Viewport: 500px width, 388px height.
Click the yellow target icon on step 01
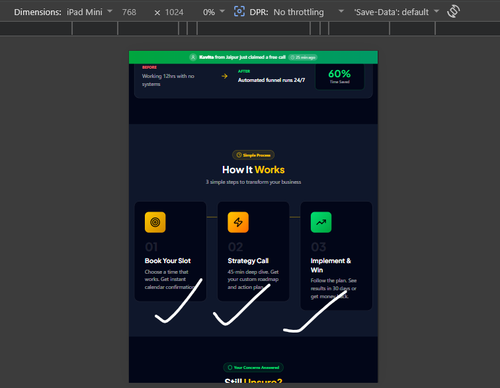click(155, 222)
